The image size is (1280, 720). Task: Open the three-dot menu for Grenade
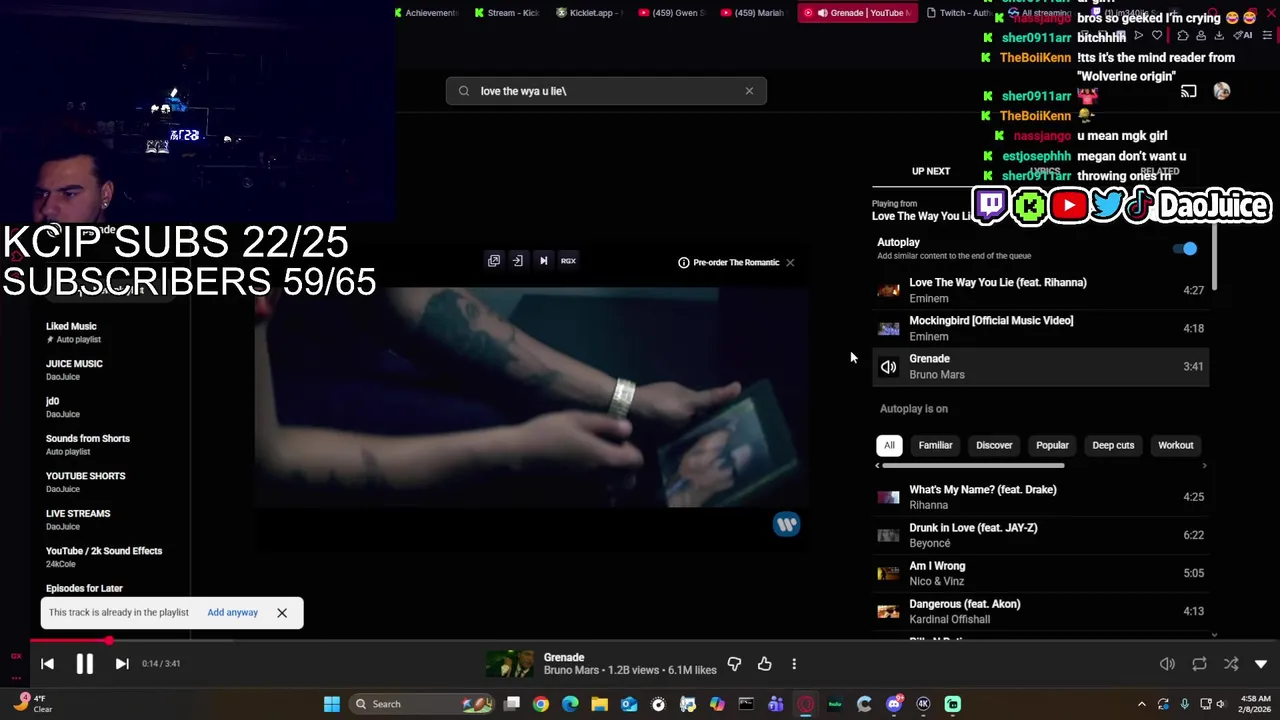click(x=794, y=663)
